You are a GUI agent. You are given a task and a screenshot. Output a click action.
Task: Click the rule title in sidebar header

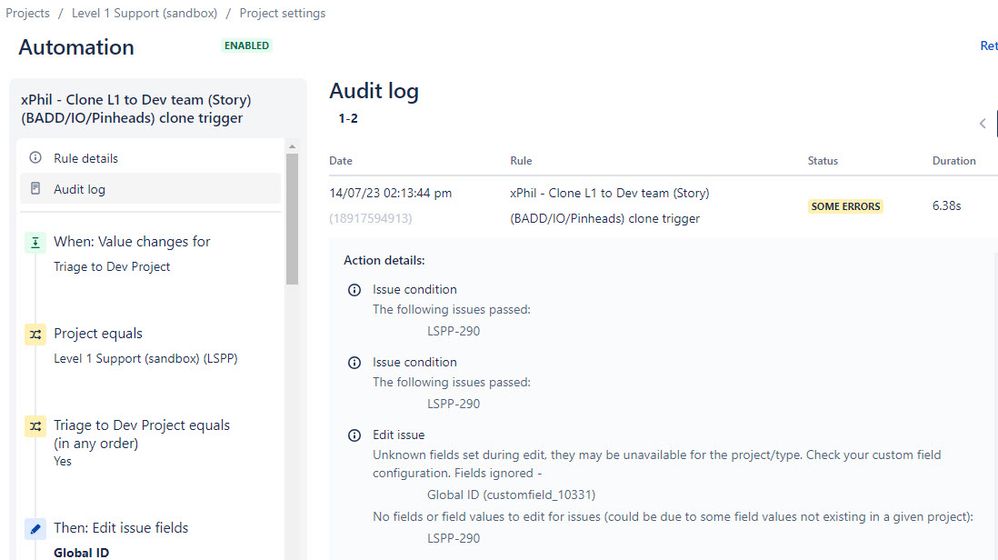pyautogui.click(x=136, y=109)
